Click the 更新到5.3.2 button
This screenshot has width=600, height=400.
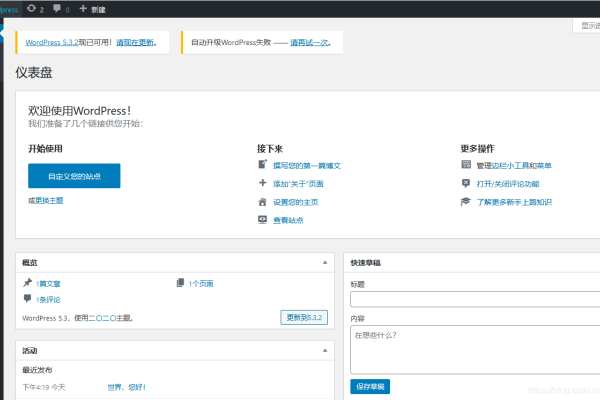[303, 317]
